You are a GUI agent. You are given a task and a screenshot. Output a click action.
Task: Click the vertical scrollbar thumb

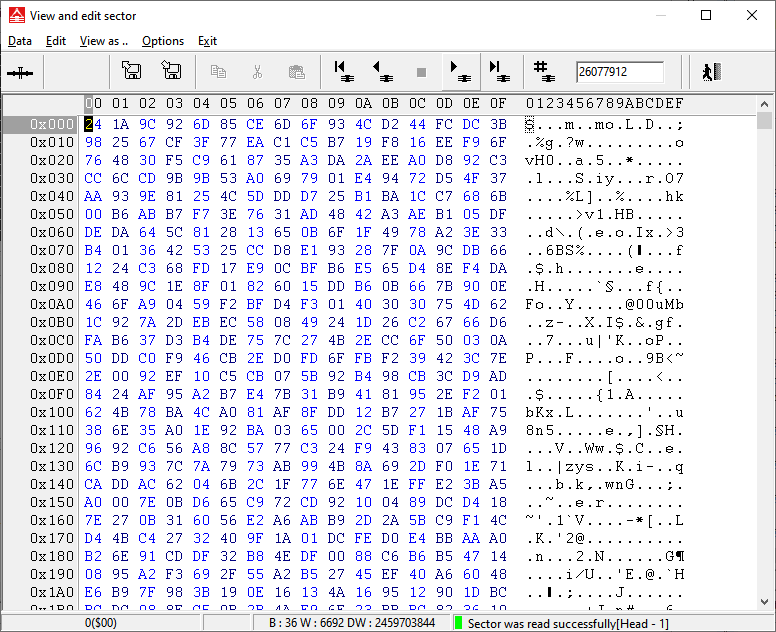point(764,120)
